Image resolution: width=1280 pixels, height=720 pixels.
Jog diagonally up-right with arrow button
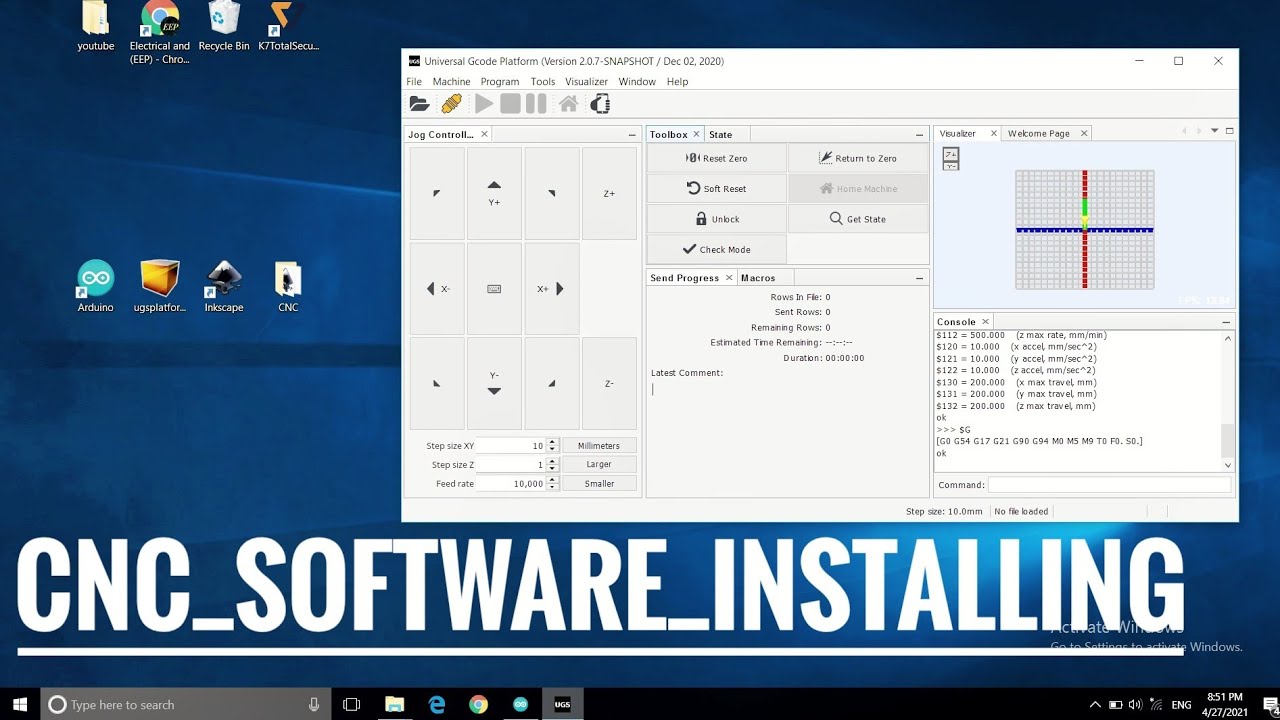(x=552, y=194)
